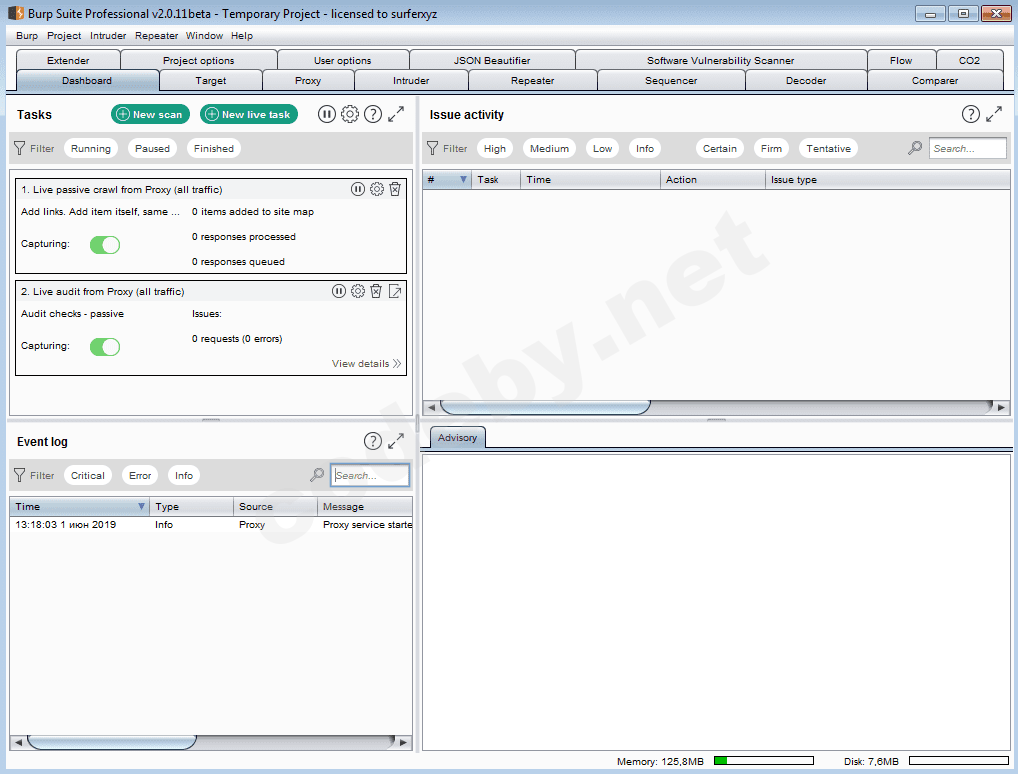1018x774 pixels.
Task: Open the Extender tab
Action: 68,60
